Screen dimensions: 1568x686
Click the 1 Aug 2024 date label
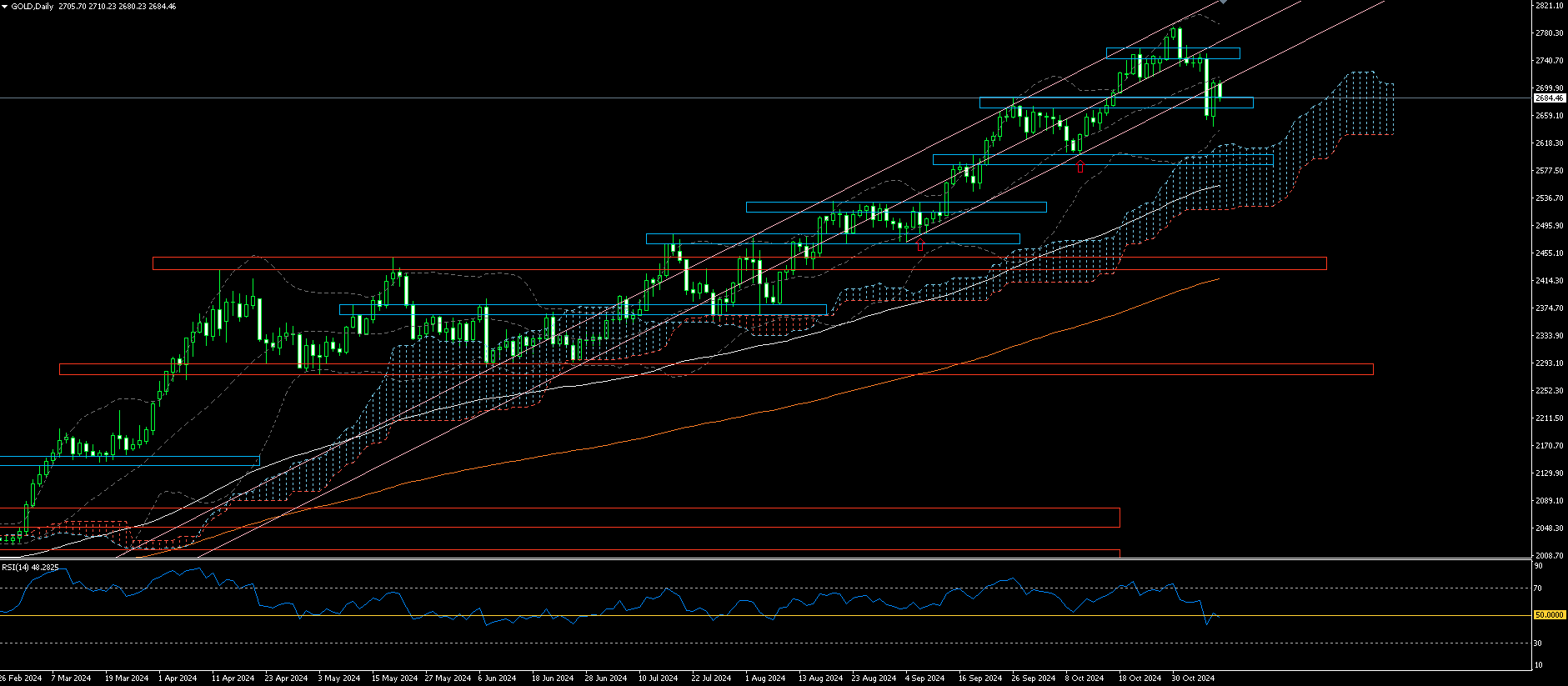(x=765, y=678)
